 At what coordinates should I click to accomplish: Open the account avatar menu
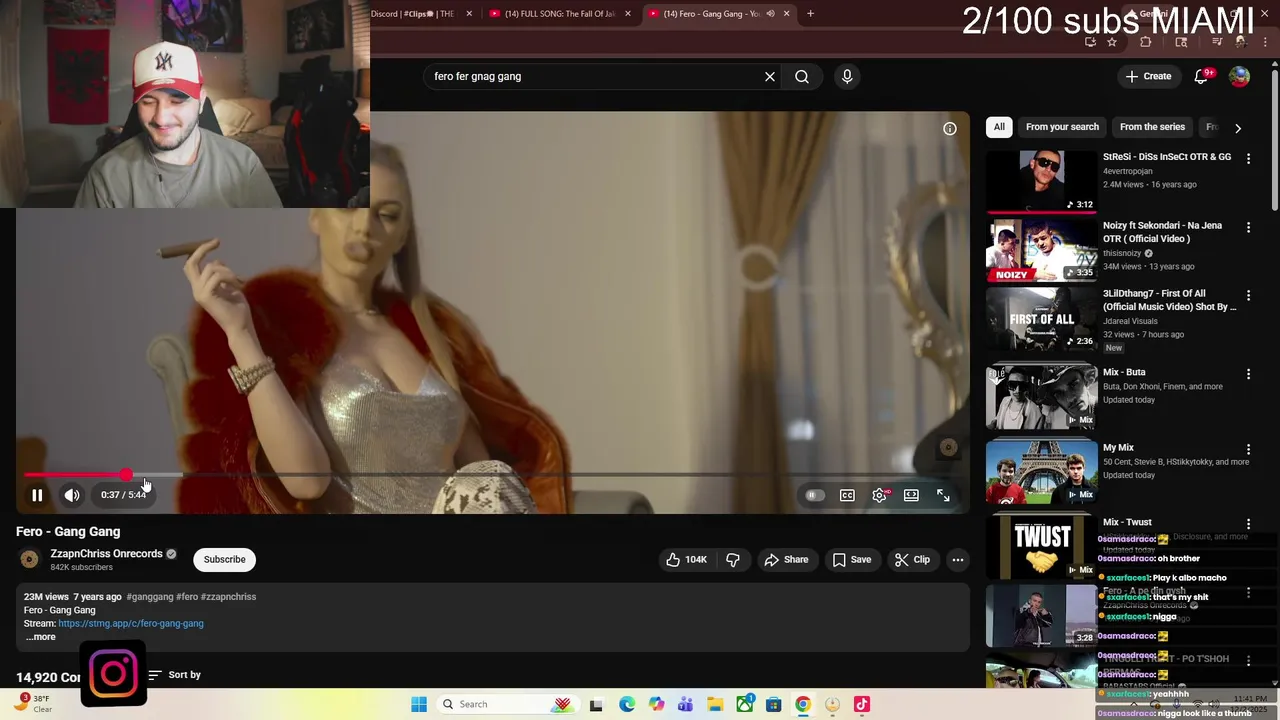[1239, 76]
